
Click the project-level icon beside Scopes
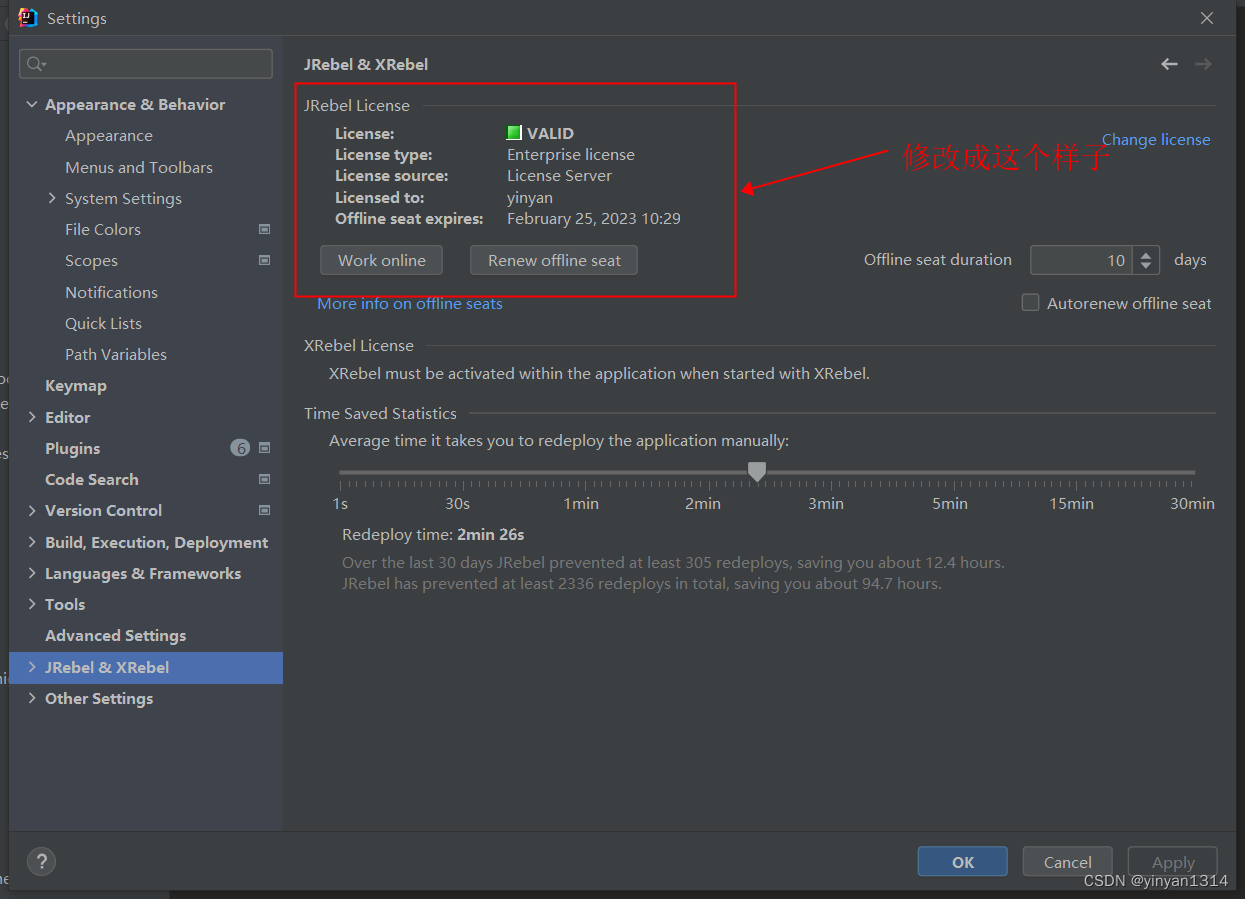tap(264, 260)
